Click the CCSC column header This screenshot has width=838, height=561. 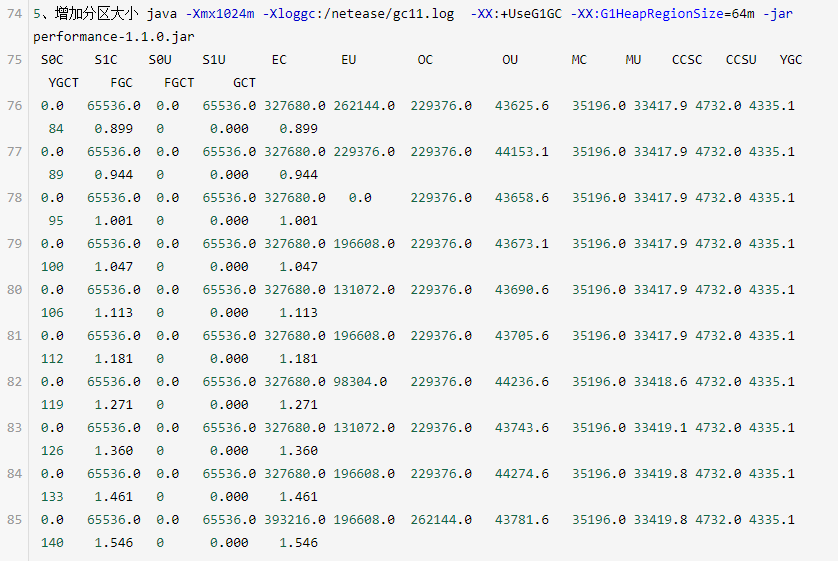click(x=687, y=59)
